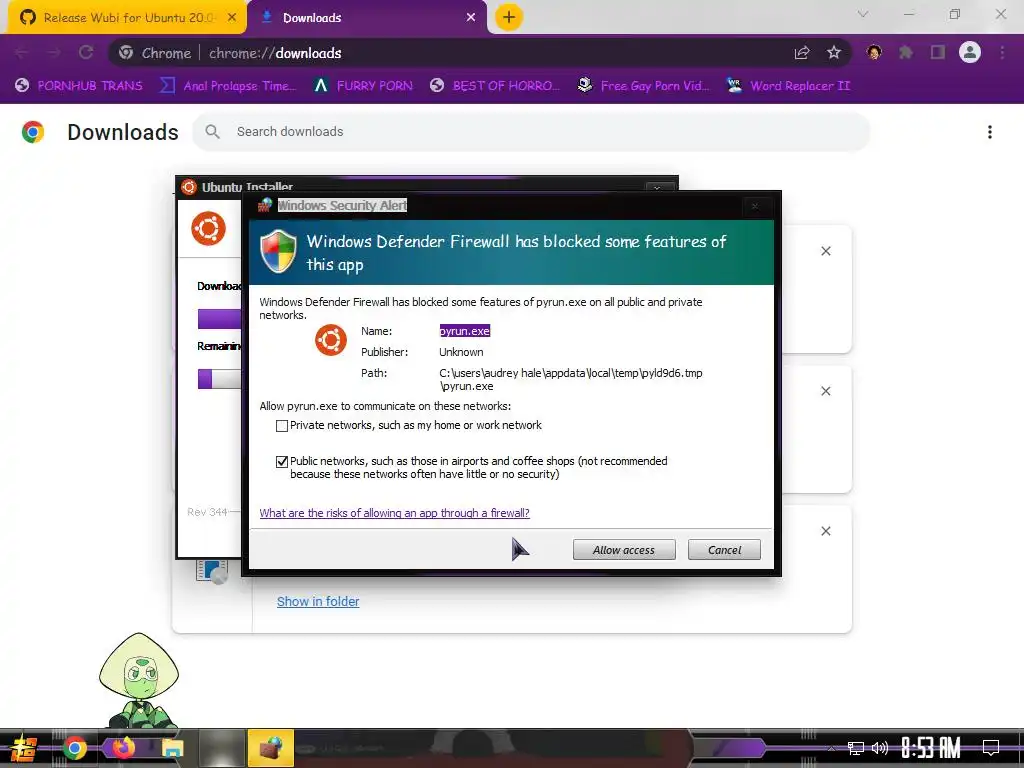The image size is (1024, 768).
Task: Go back with the browser back arrow
Action: pos(22,53)
